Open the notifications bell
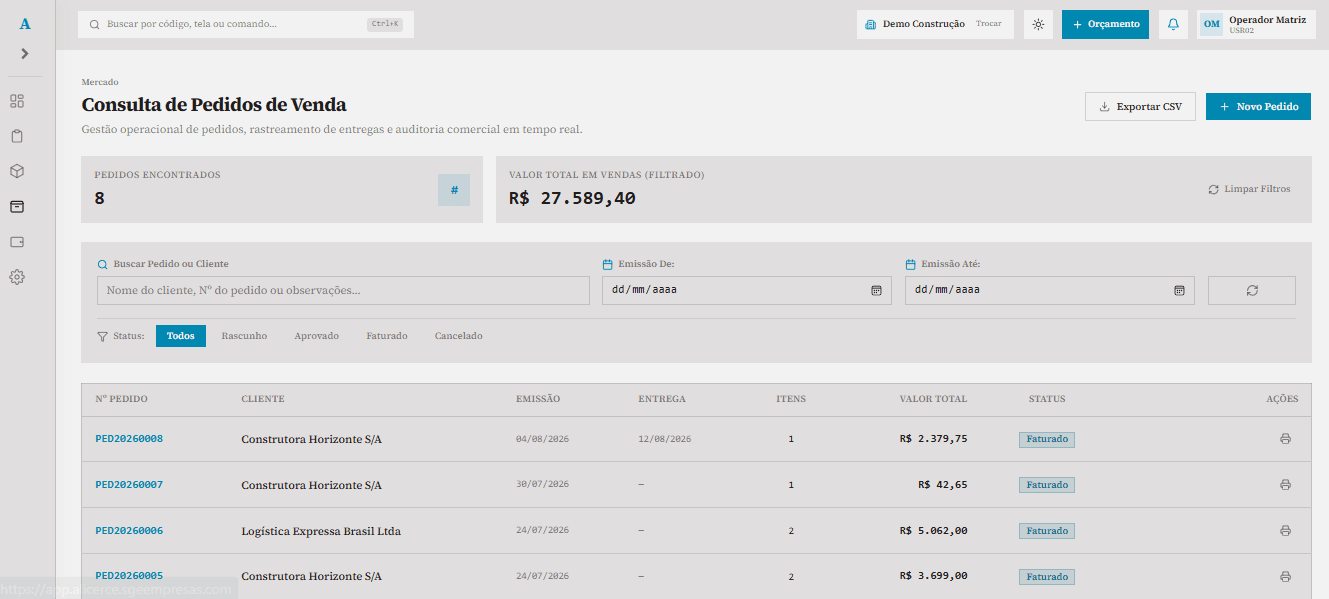The height and width of the screenshot is (599, 1329). pyautogui.click(x=1174, y=24)
